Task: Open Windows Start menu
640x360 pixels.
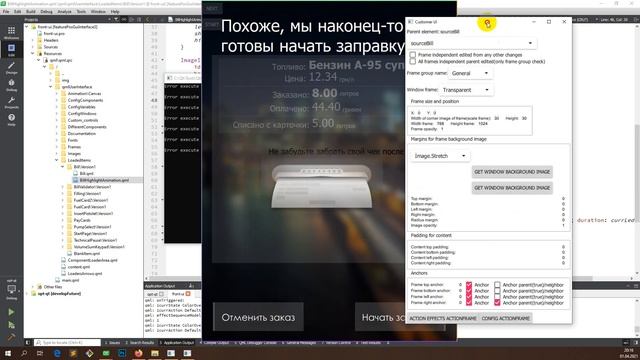Action: pyautogui.click(x=7, y=353)
